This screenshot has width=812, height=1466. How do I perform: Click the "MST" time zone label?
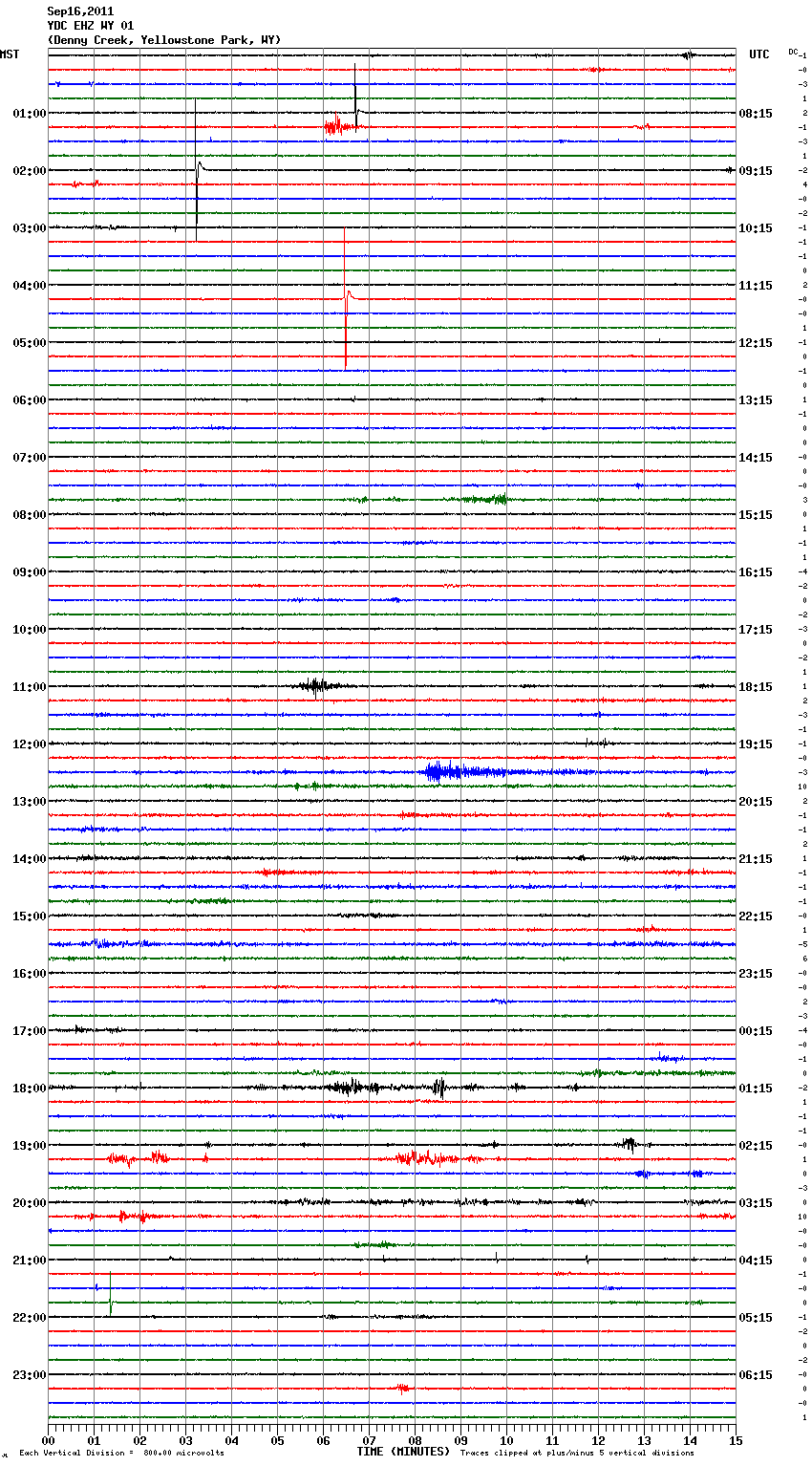click(x=10, y=54)
